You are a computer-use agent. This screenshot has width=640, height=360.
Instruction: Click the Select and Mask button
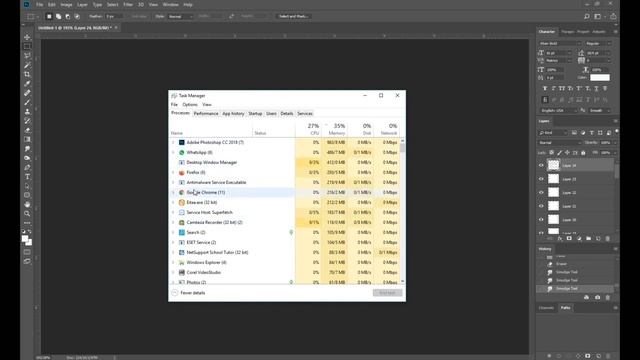(x=293, y=16)
